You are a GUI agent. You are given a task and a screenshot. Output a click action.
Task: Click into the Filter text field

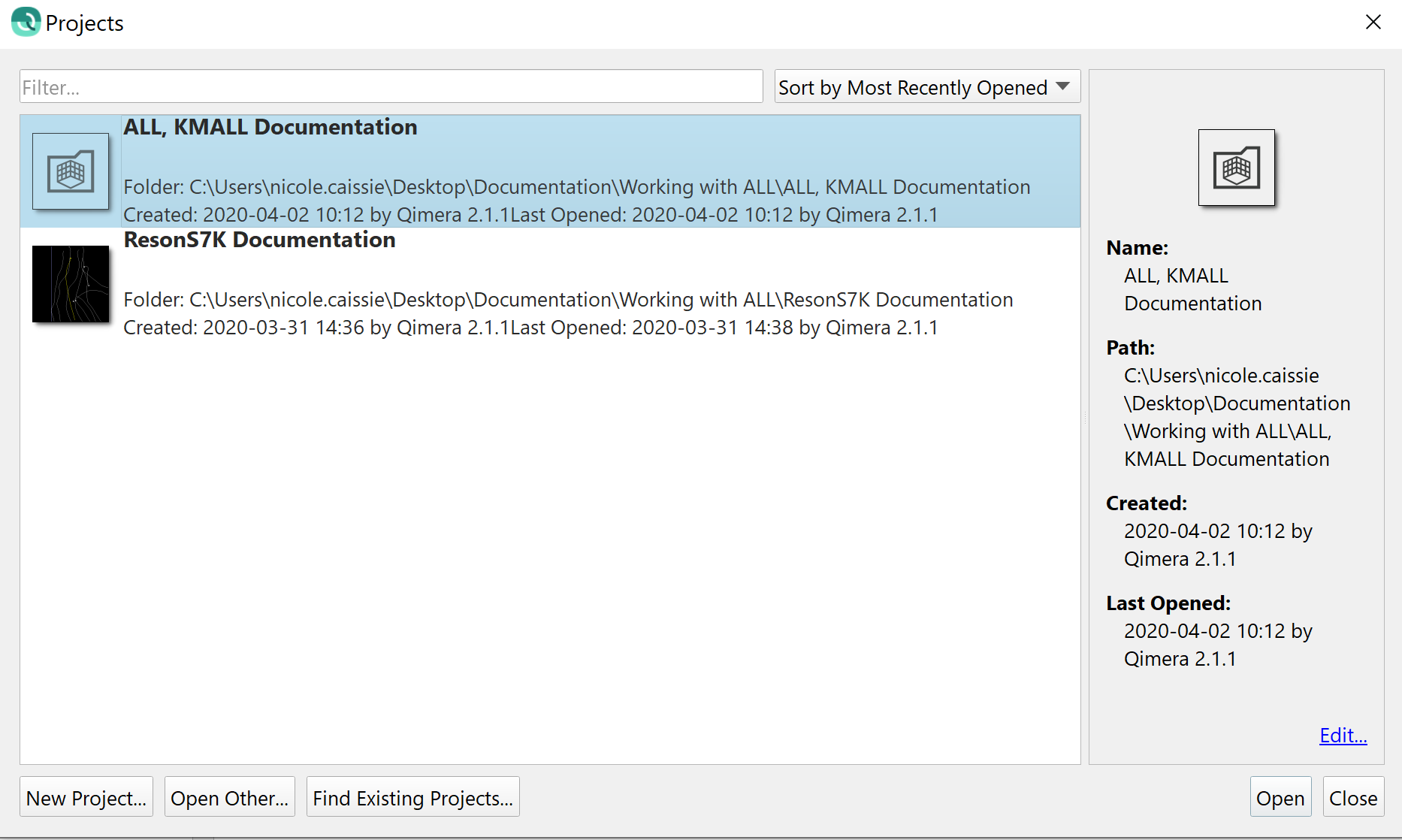pos(391,87)
